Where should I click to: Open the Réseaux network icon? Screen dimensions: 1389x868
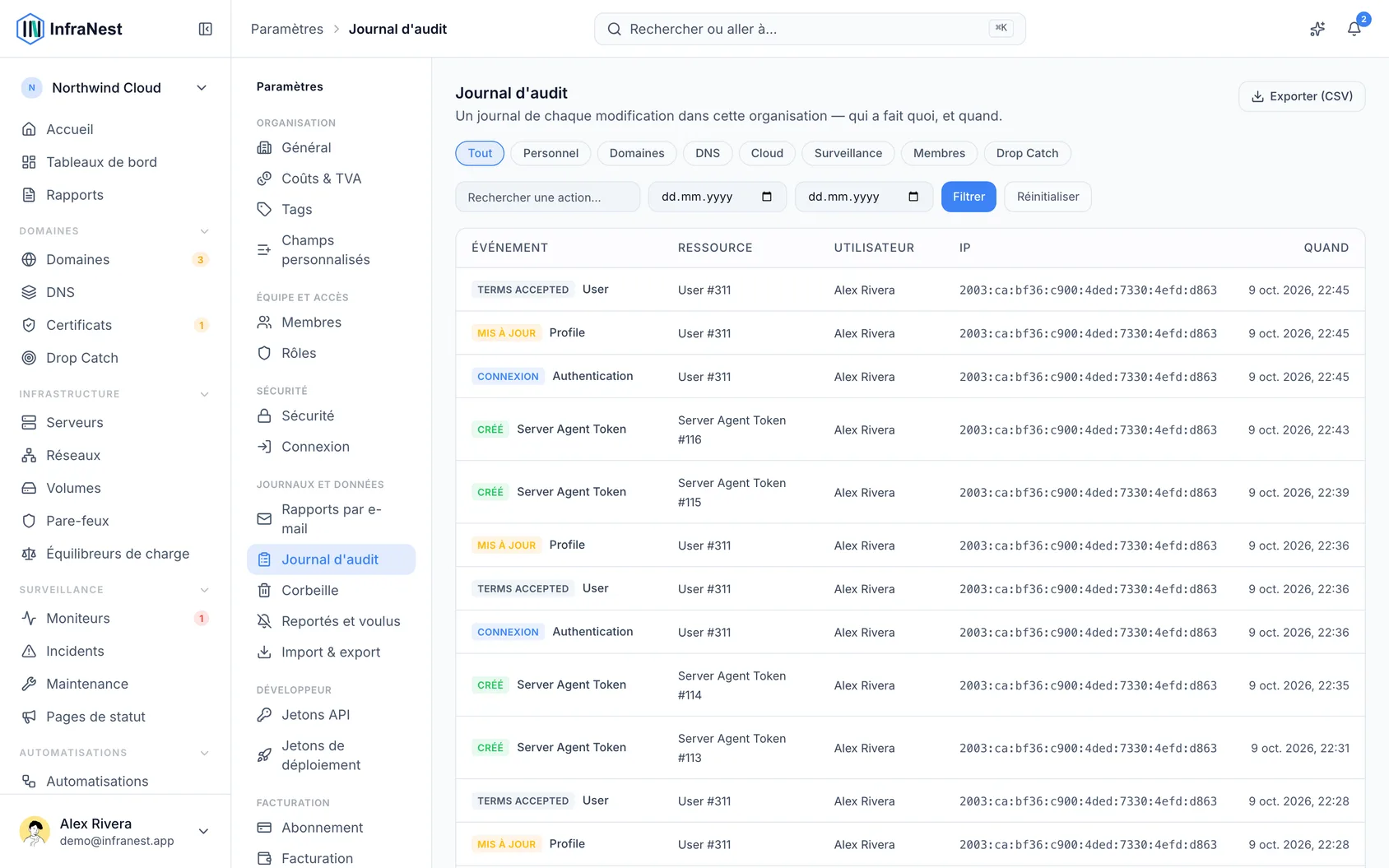click(29, 455)
